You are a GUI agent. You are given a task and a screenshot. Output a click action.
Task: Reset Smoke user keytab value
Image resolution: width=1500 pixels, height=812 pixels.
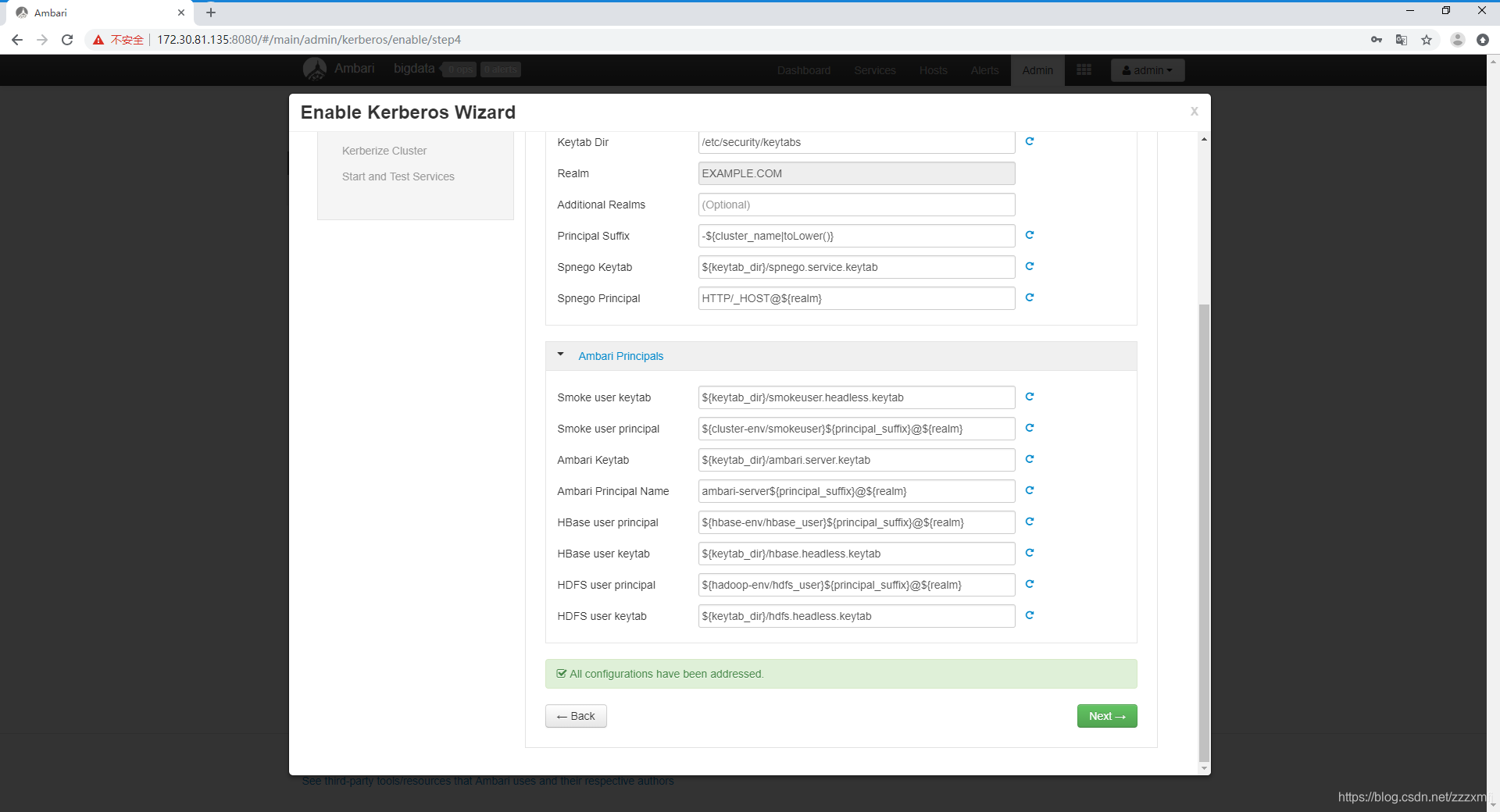tap(1030, 397)
